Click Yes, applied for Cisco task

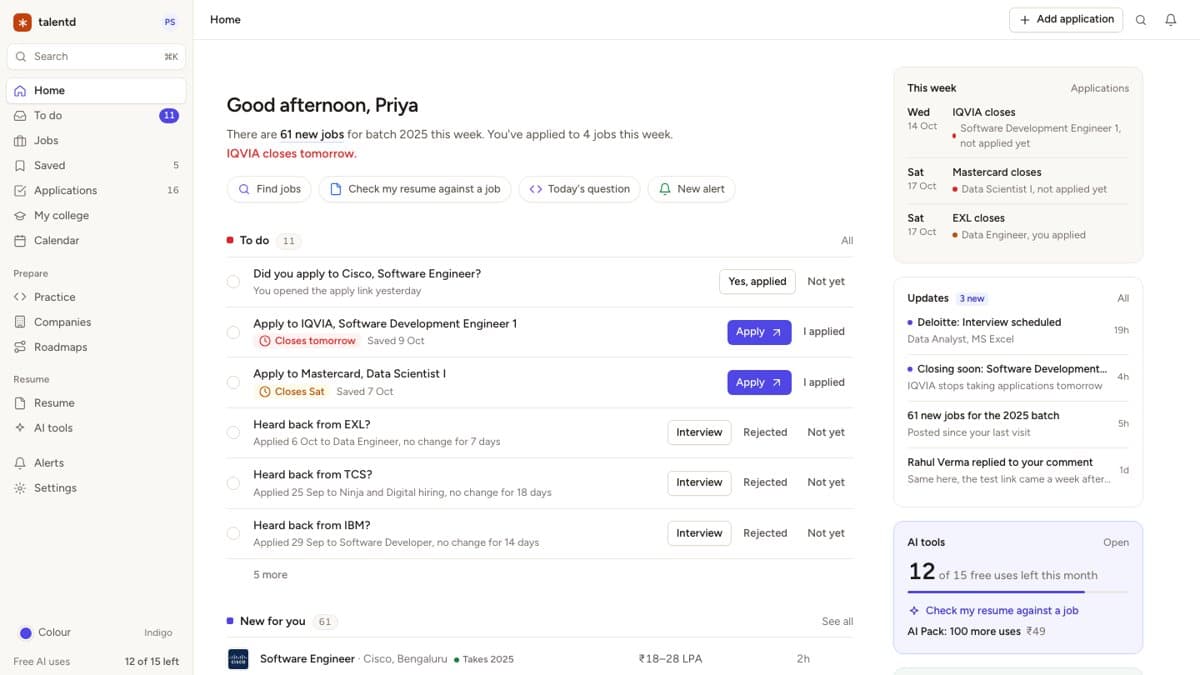pos(757,282)
